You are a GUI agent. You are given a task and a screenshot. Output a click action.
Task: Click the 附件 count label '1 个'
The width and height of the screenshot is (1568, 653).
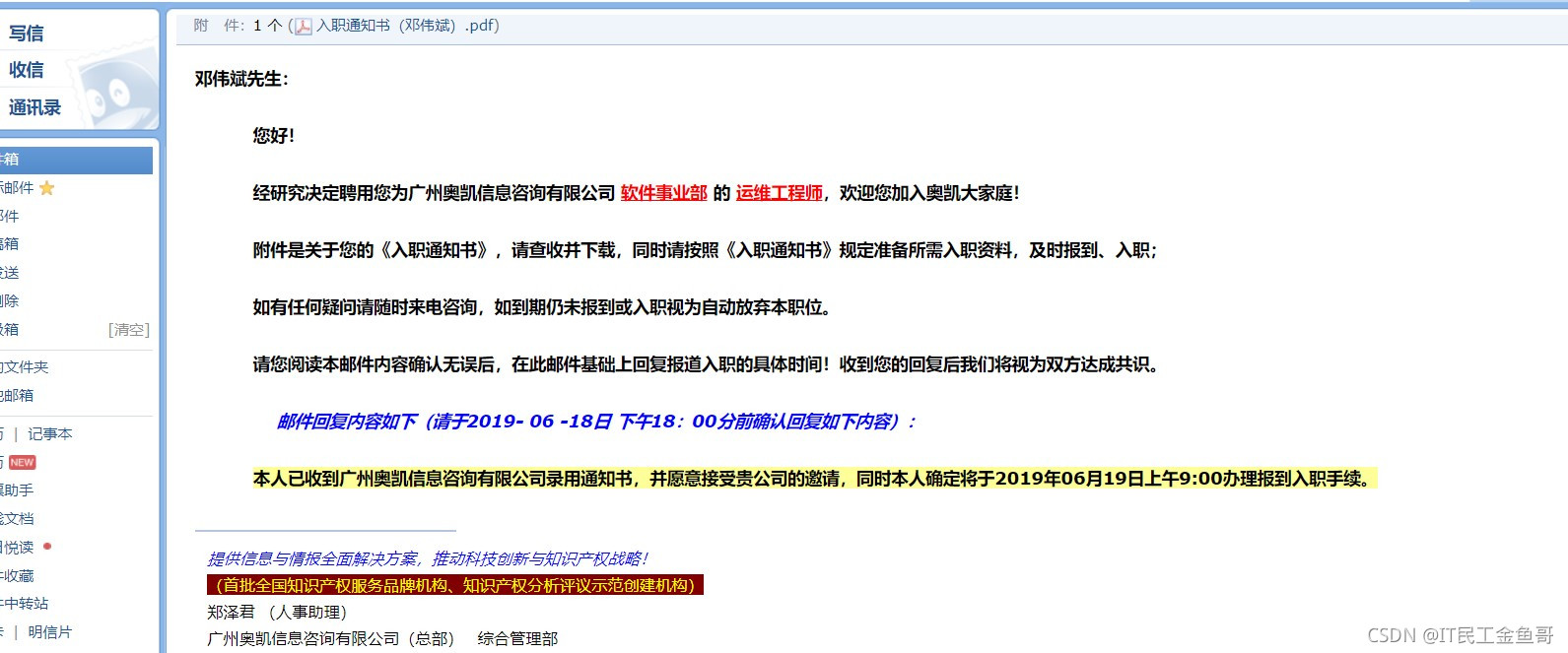[x=268, y=26]
